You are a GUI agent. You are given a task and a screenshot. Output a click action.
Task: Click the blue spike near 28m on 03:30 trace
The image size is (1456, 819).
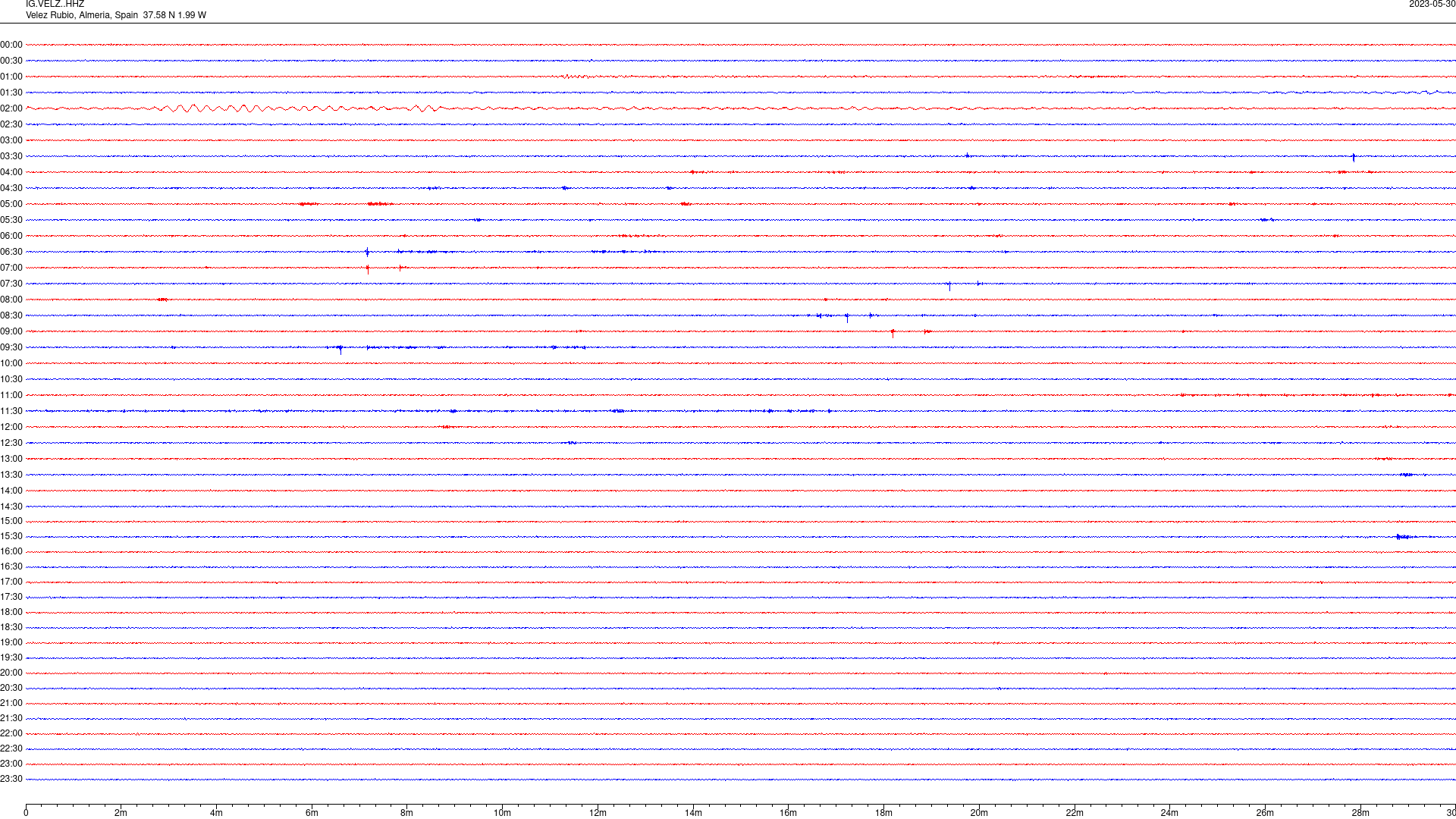pyautogui.click(x=1354, y=157)
